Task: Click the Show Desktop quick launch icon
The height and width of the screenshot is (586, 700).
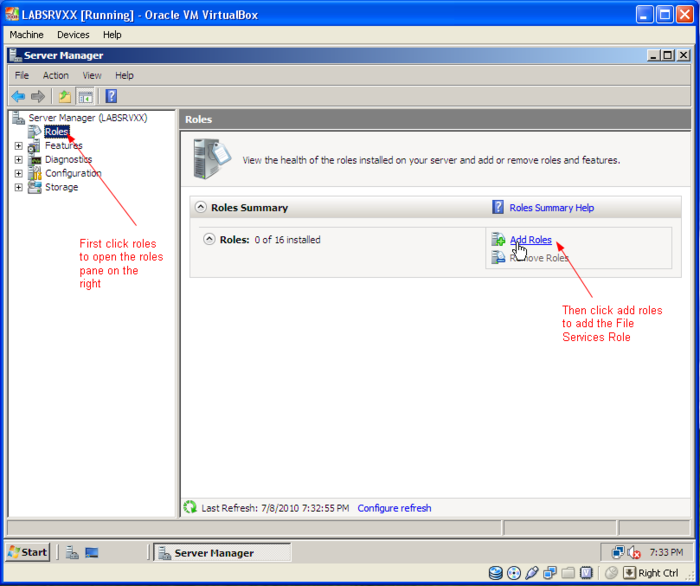Action: pos(92,552)
